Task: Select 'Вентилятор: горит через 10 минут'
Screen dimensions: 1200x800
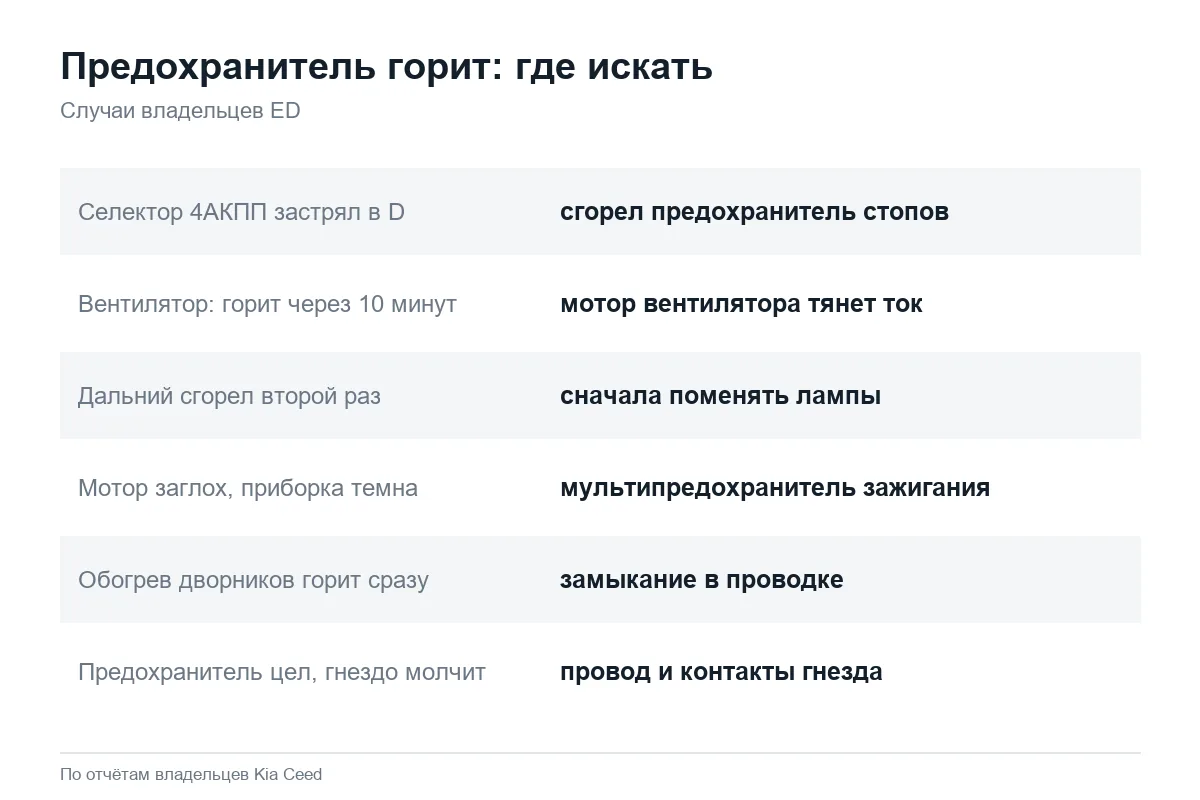Action: tap(267, 304)
